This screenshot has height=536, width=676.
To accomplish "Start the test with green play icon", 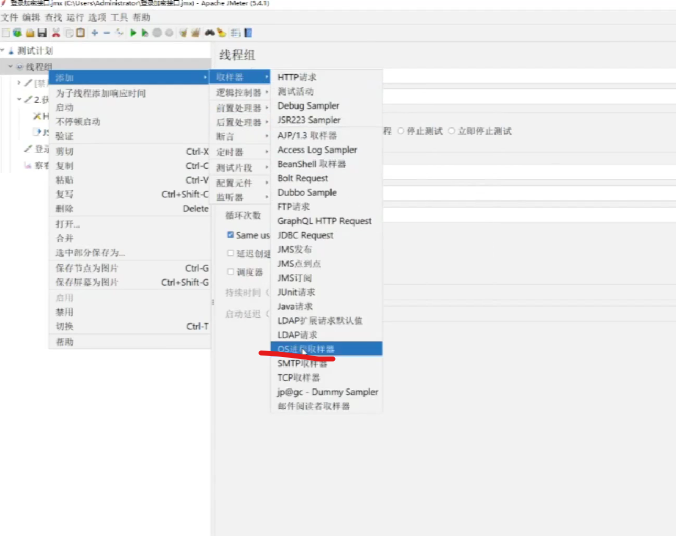I will coord(133,33).
